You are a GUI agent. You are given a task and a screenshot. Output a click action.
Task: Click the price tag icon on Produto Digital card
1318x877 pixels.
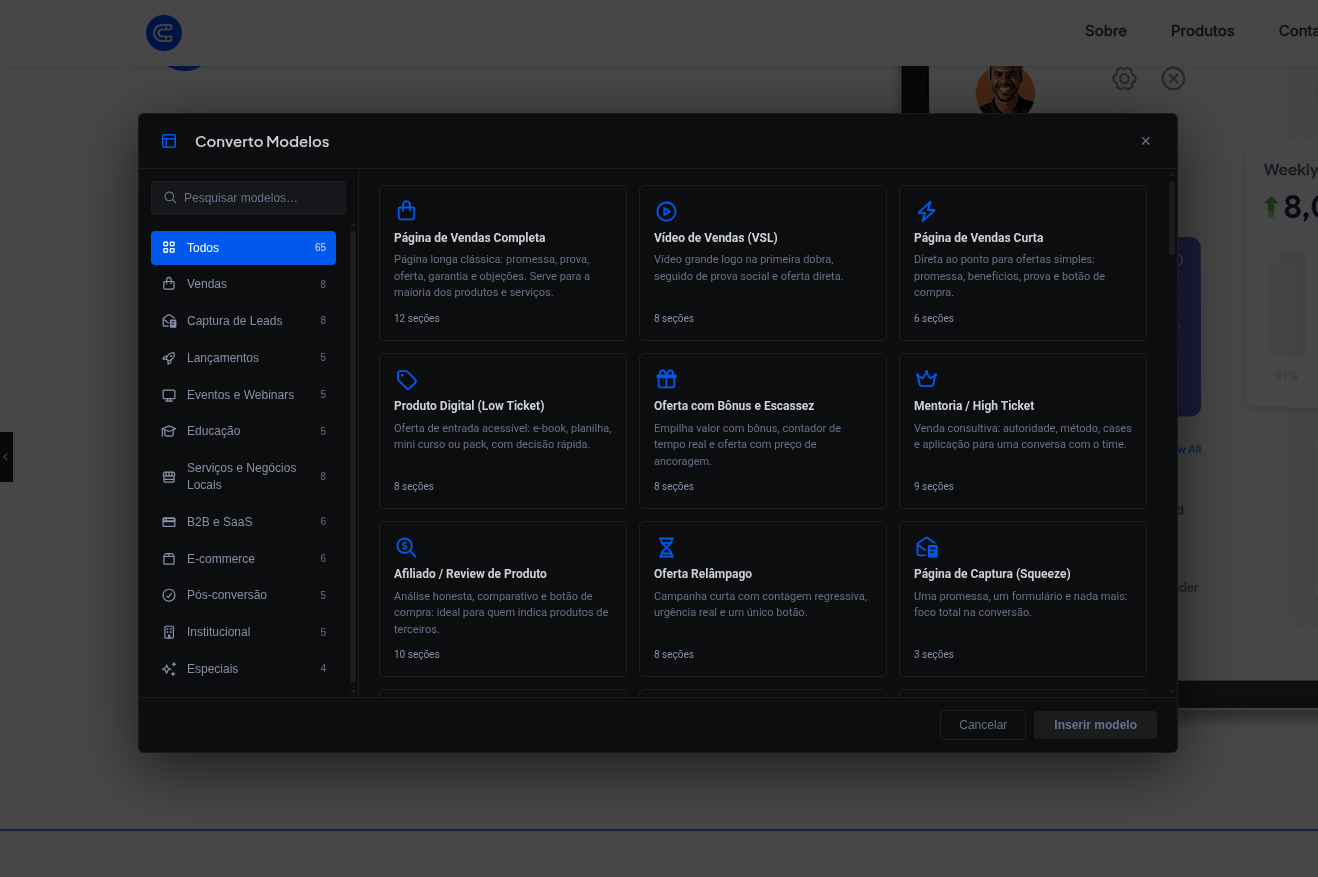pos(406,379)
